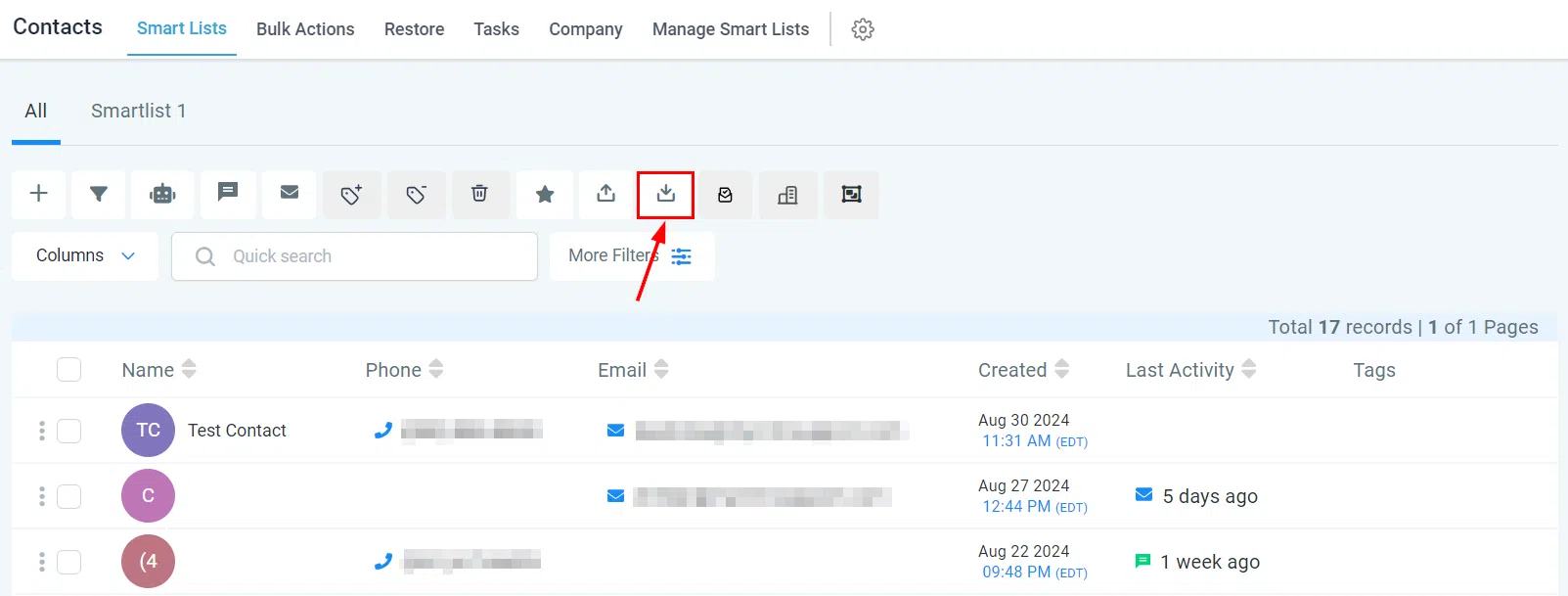Click the add contact plus icon

39,194
